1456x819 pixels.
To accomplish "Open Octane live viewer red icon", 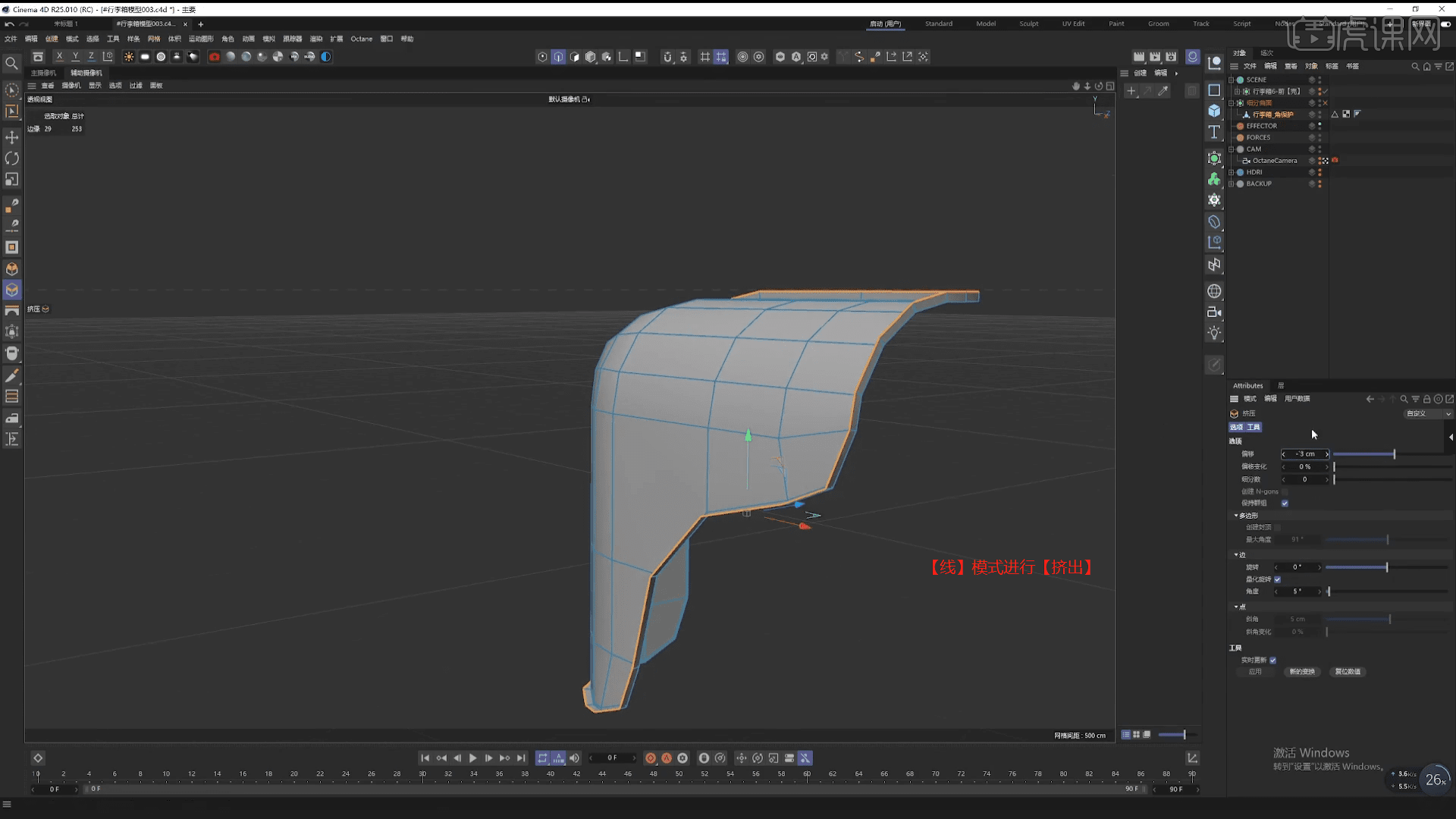I will [215, 57].
